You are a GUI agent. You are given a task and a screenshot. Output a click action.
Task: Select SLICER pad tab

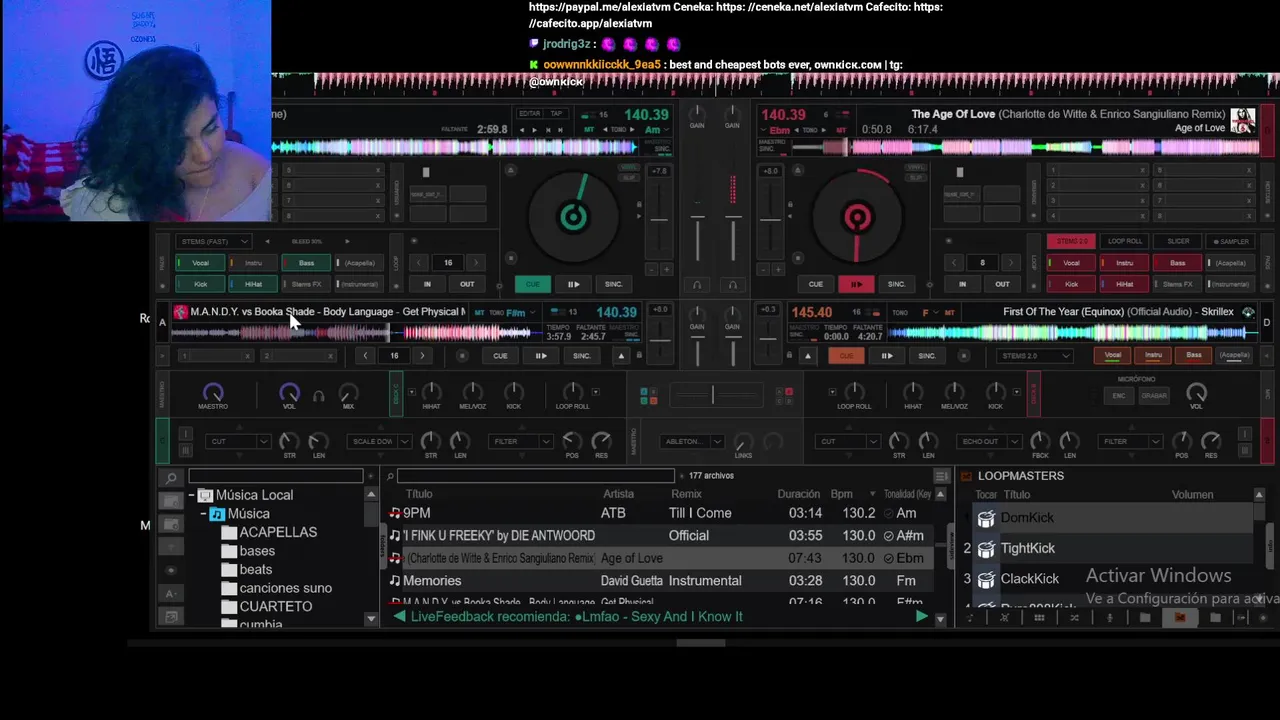pyautogui.click(x=1177, y=241)
